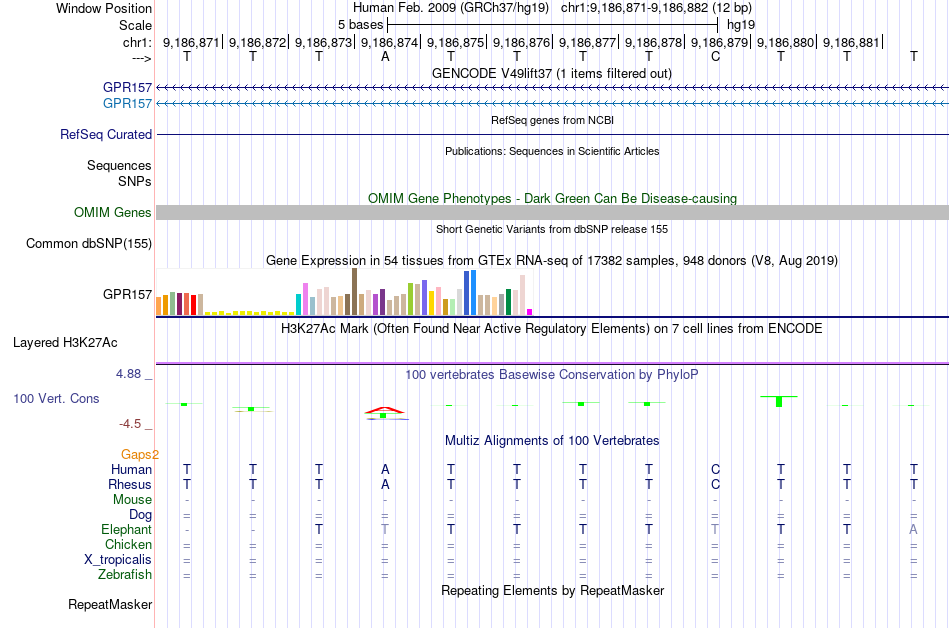This screenshot has width=950, height=628.
Task: Click the C base in the ruler sequence row
Action: tap(716, 57)
